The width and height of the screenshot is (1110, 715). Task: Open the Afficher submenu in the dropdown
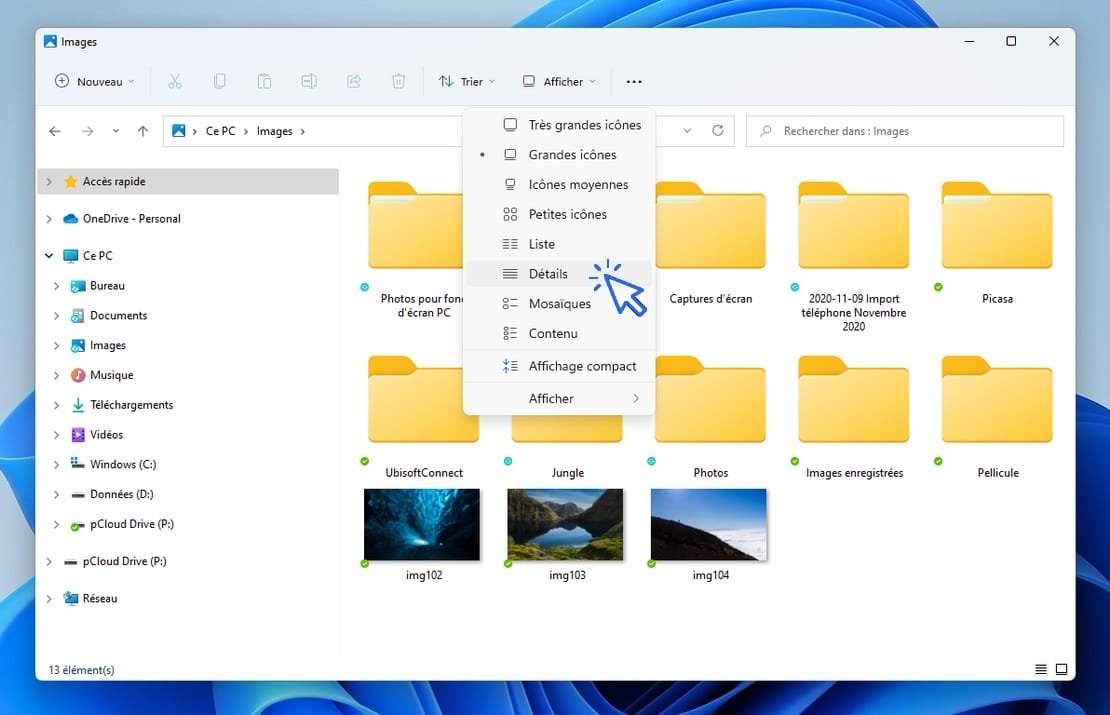(x=559, y=399)
